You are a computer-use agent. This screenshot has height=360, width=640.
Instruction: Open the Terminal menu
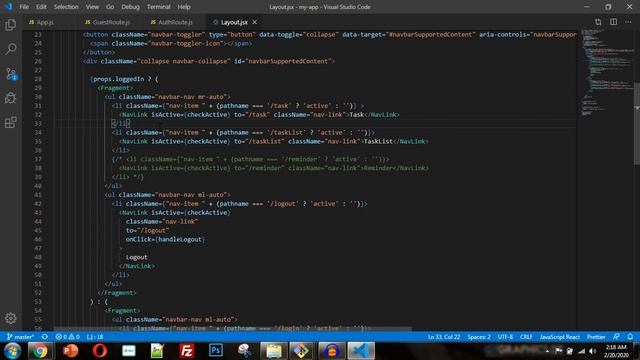pyautogui.click(x=158, y=7)
